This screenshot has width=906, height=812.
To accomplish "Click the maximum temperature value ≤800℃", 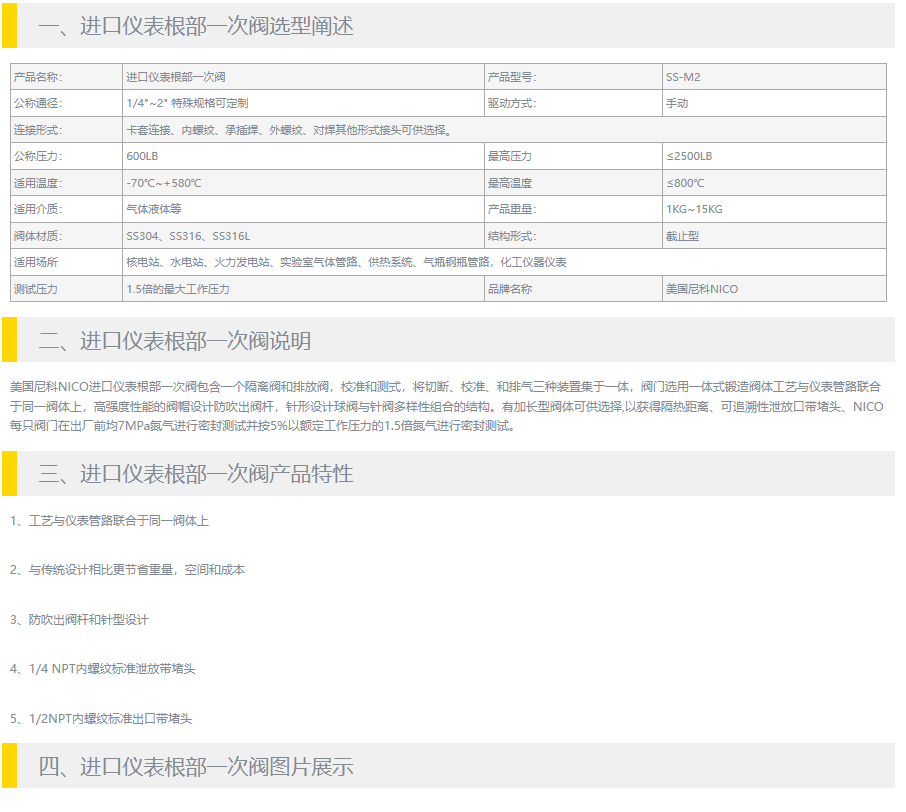I will click(685, 183).
